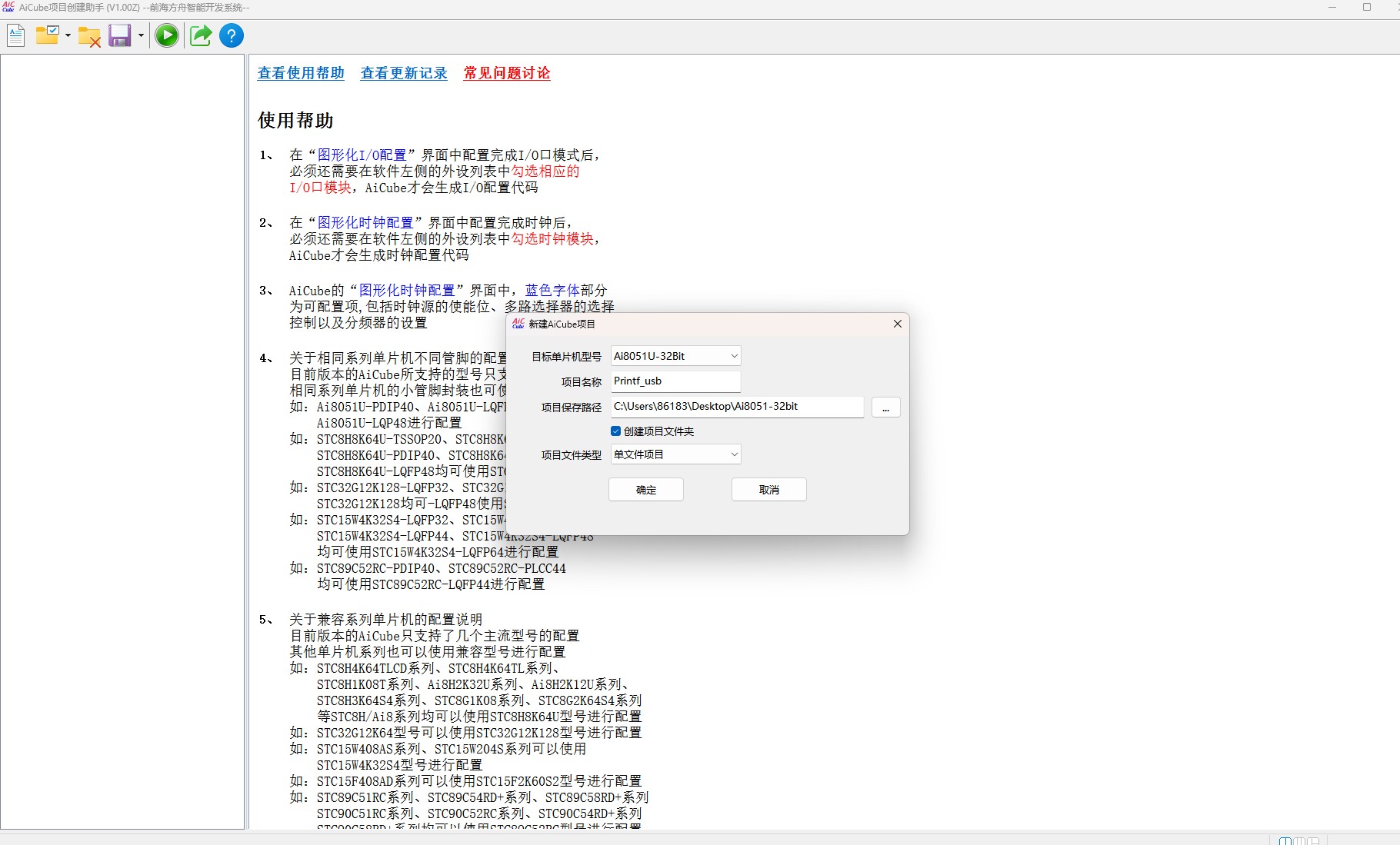Close the project with the folder-X icon

click(88, 35)
